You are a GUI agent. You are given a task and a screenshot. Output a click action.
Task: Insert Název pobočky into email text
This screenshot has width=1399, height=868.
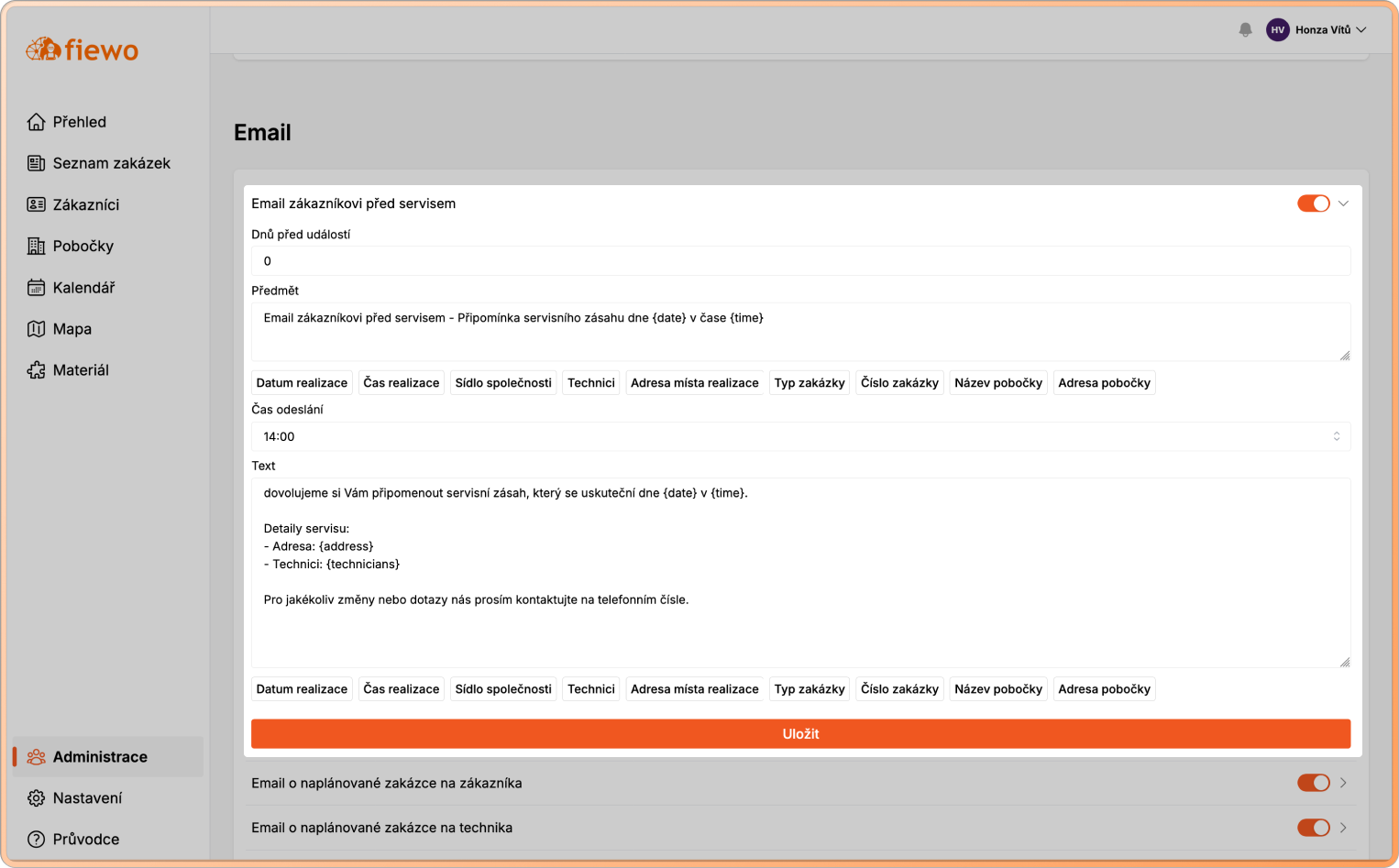pos(998,689)
